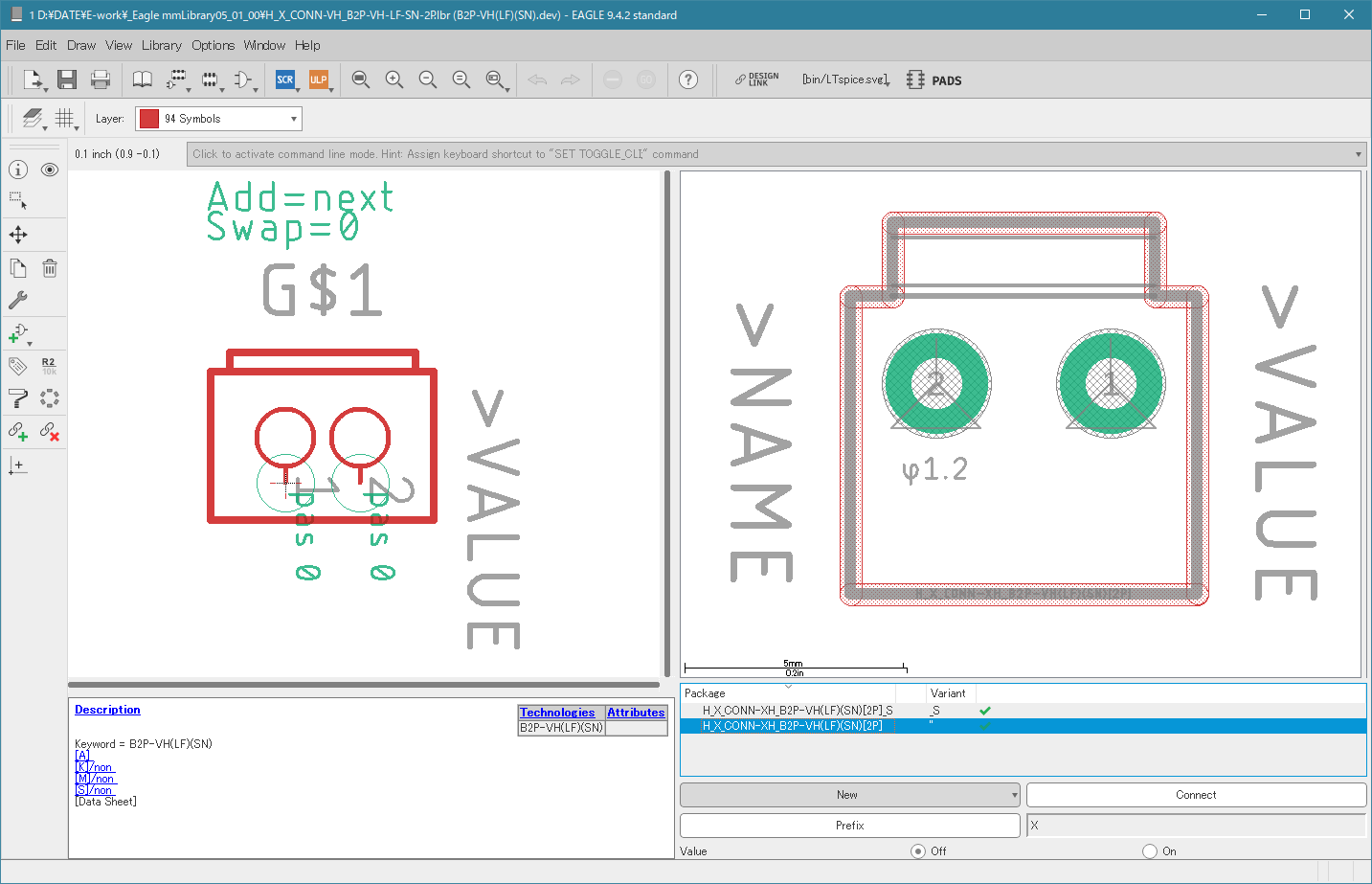The width and height of the screenshot is (1372, 884).
Task: Click the Save floppy disk icon
Action: (x=66, y=79)
